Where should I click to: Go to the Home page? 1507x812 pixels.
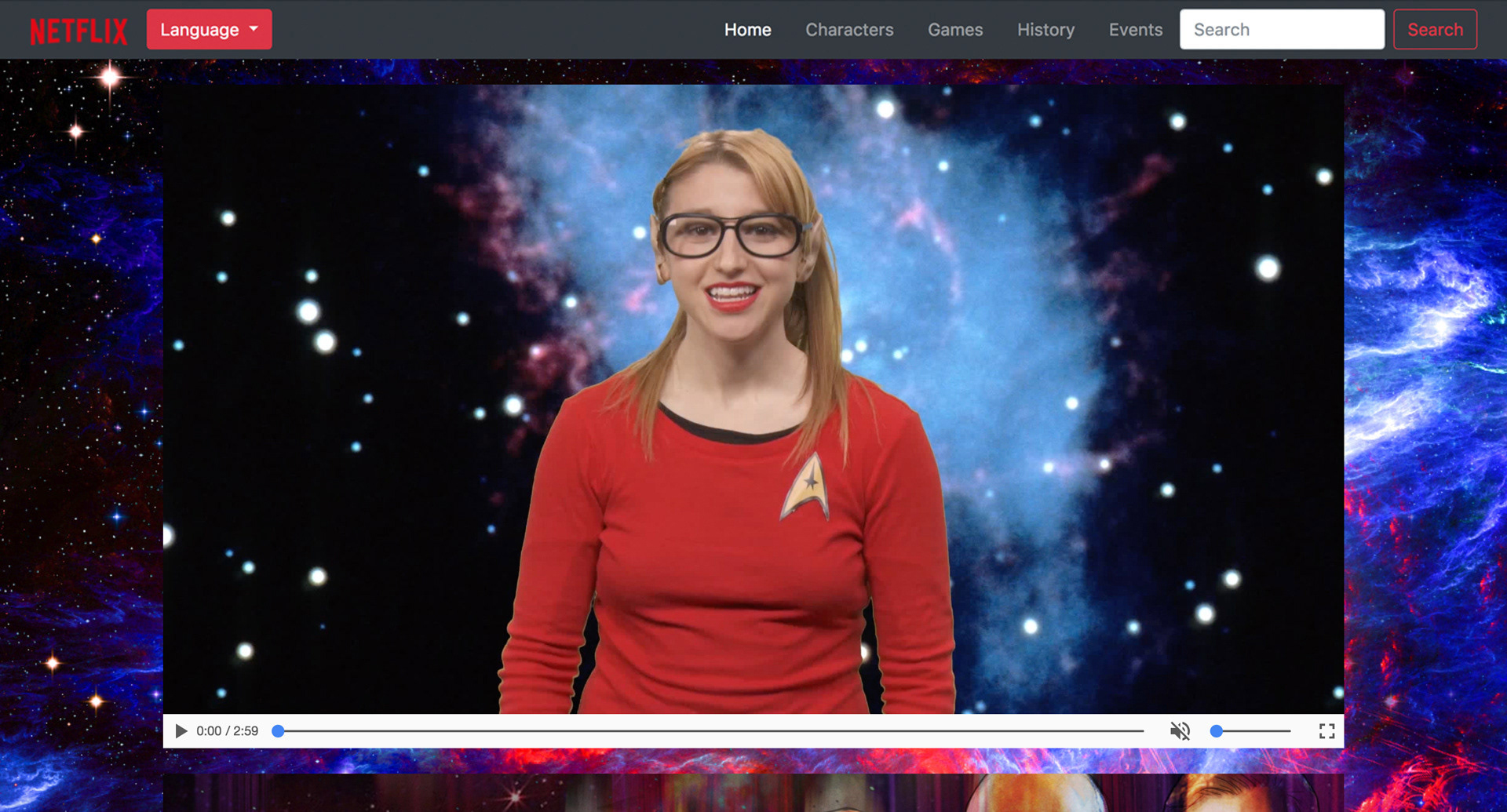point(747,30)
